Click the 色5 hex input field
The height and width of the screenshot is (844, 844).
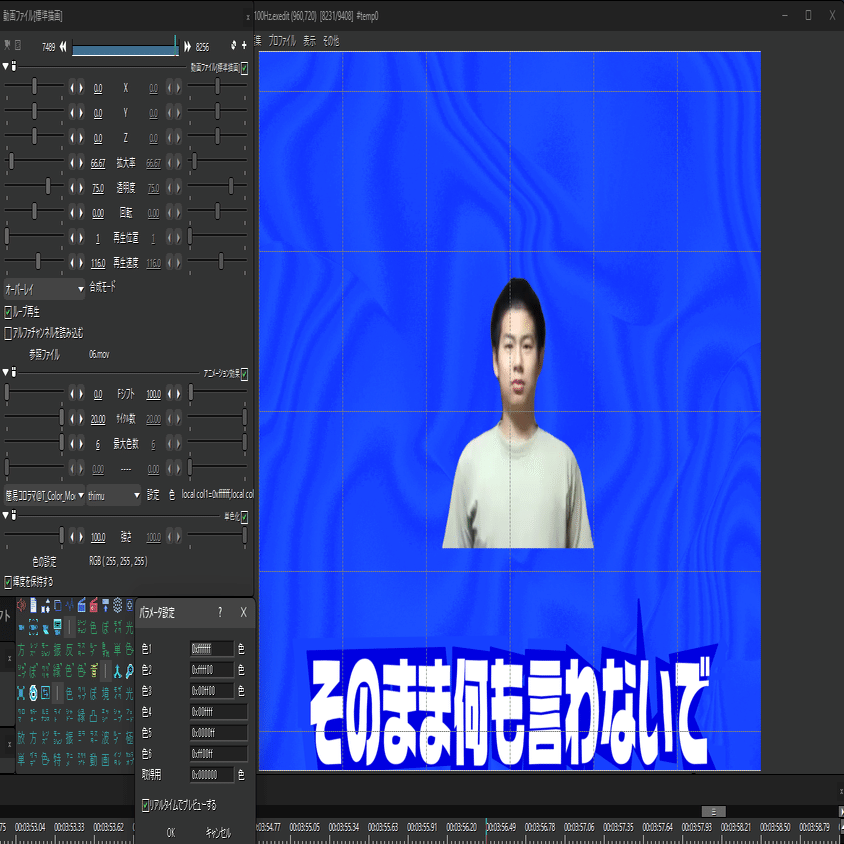click(219, 733)
